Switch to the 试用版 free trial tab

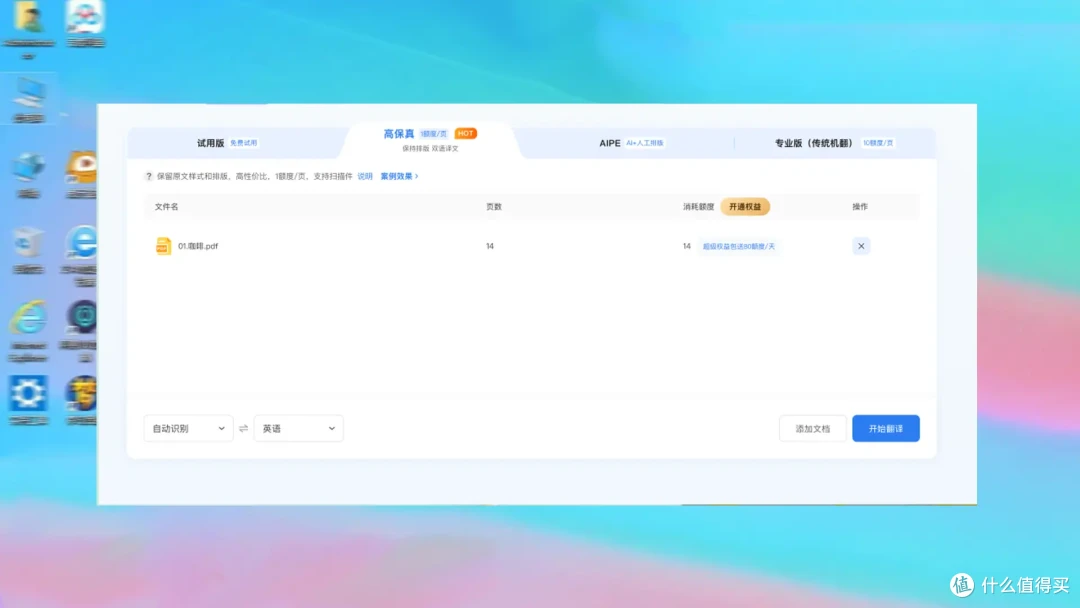227,143
